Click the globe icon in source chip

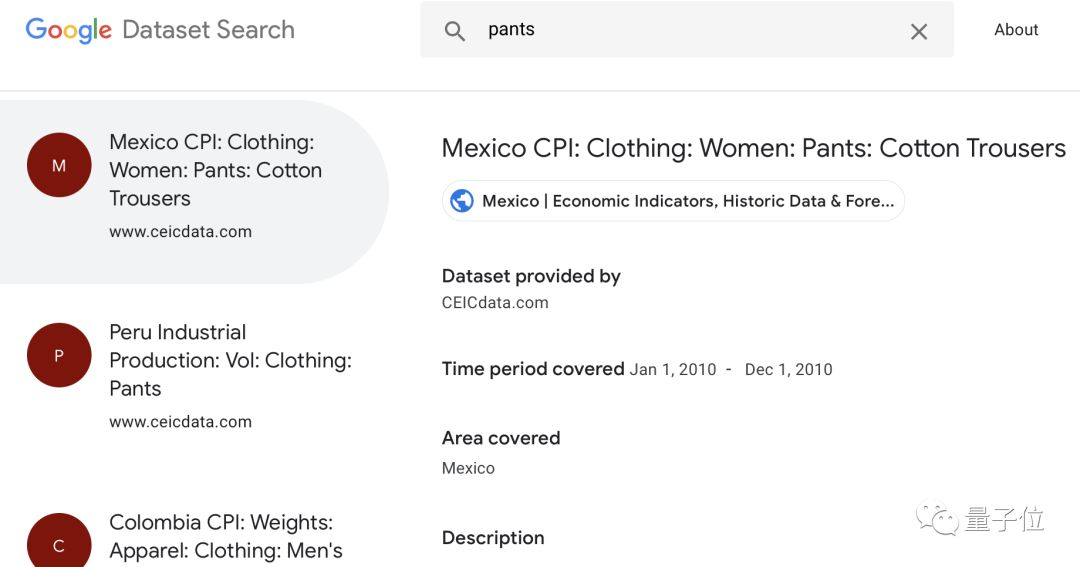(x=461, y=201)
